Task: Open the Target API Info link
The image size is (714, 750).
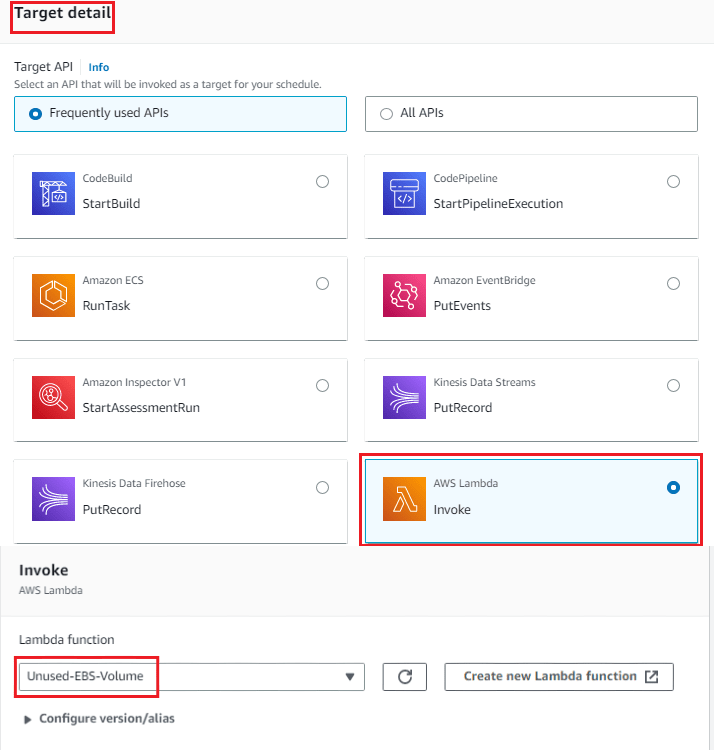Action: 99,67
